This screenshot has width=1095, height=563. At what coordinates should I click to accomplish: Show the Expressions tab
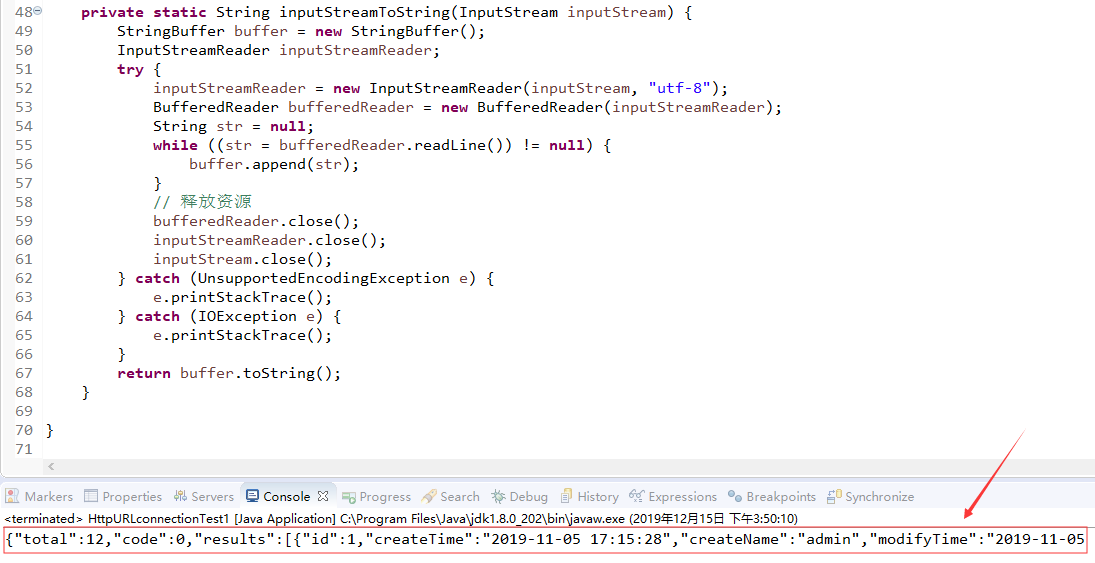click(x=673, y=497)
